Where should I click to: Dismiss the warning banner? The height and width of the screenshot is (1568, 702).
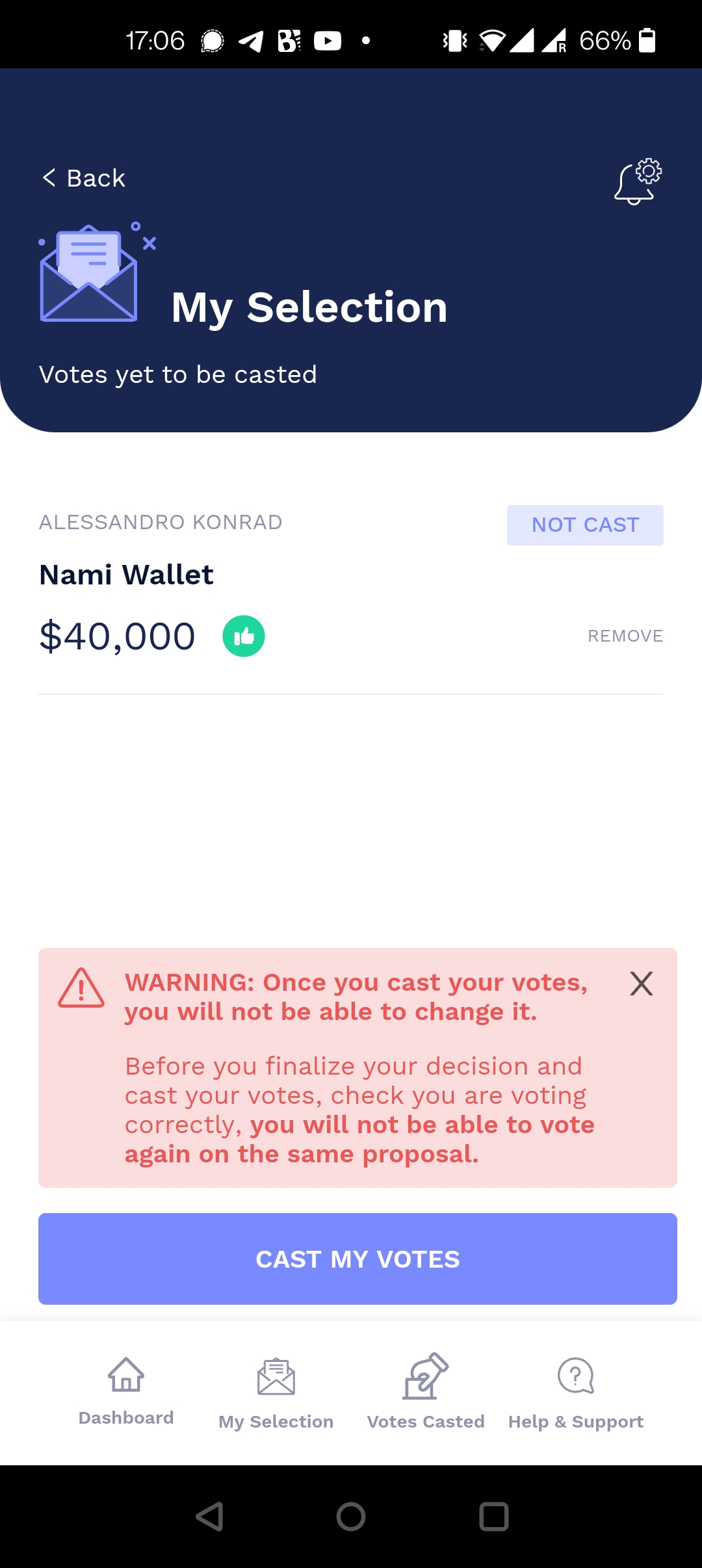tap(641, 984)
